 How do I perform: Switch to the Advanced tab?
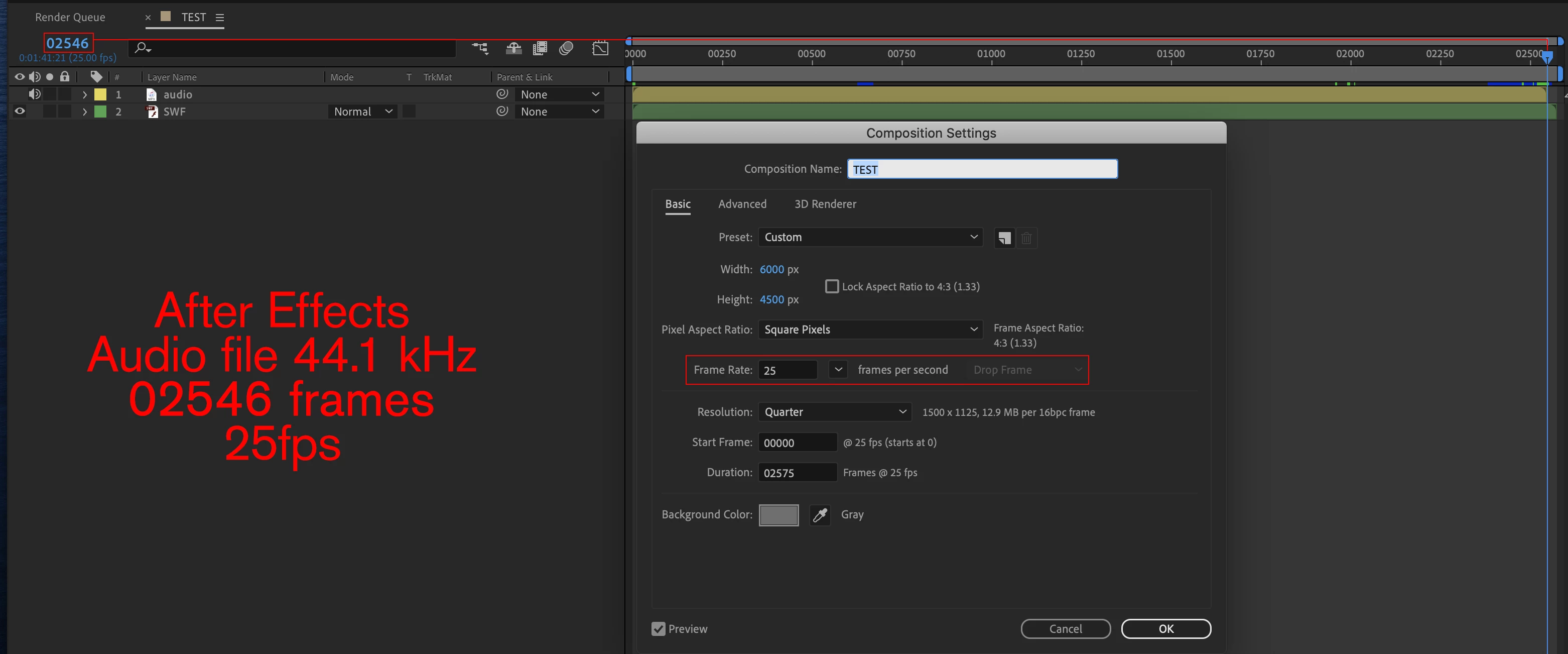742,204
